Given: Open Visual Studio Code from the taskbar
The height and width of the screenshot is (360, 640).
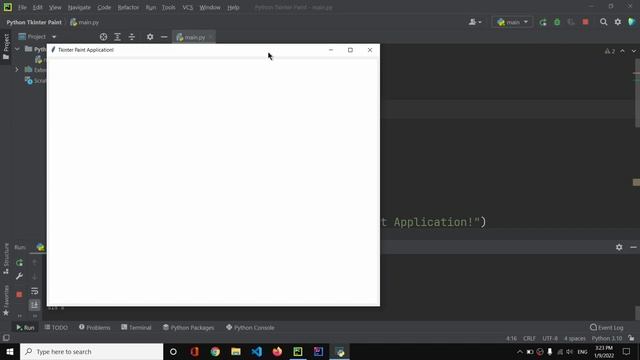Looking at the screenshot, I should click(257, 351).
